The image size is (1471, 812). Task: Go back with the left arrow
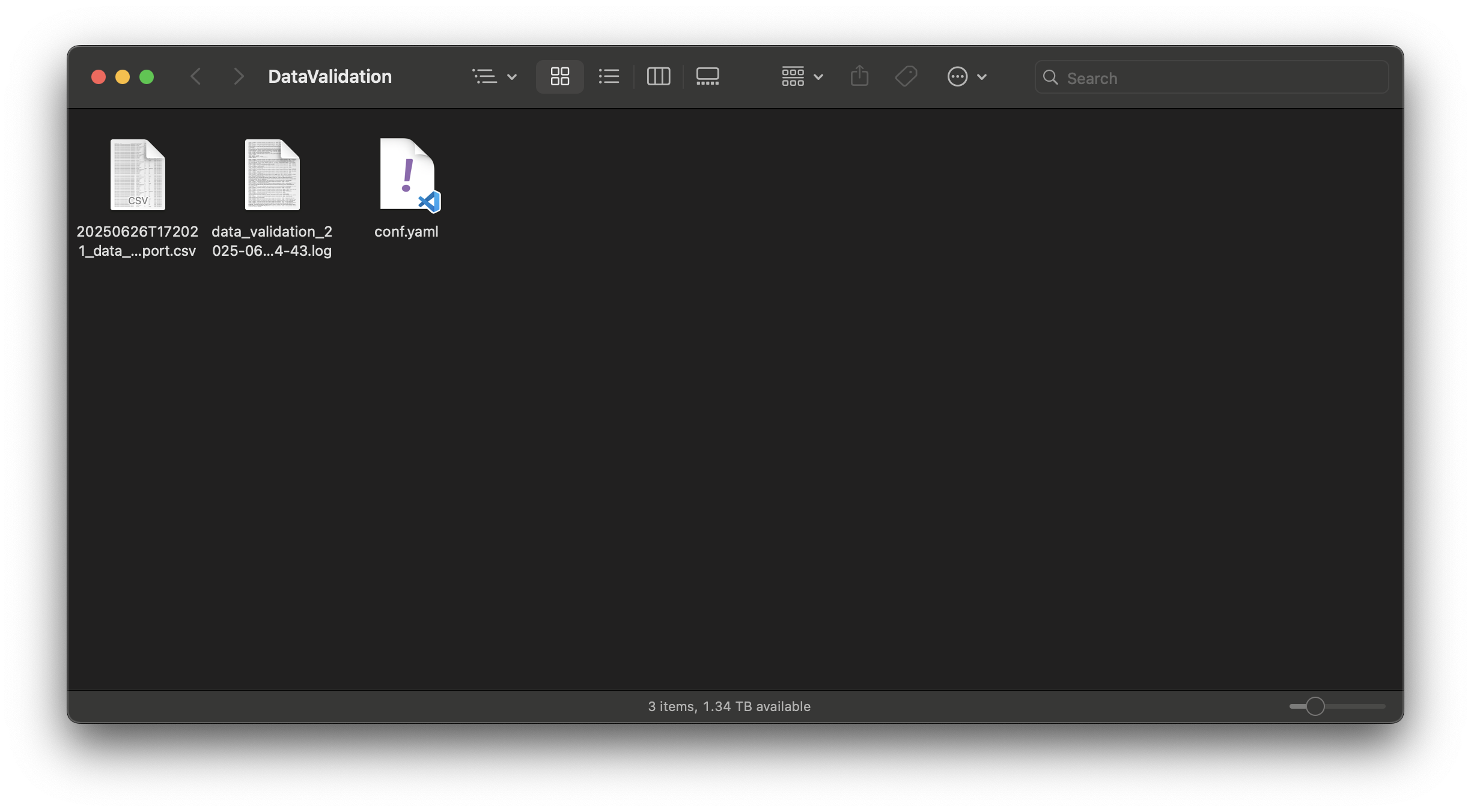[x=195, y=76]
